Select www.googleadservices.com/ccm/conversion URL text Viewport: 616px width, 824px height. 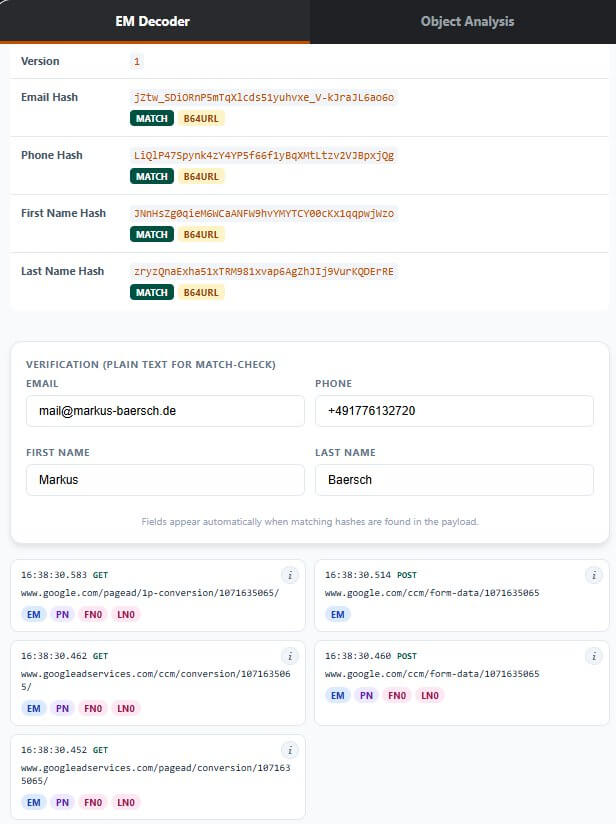point(156,681)
